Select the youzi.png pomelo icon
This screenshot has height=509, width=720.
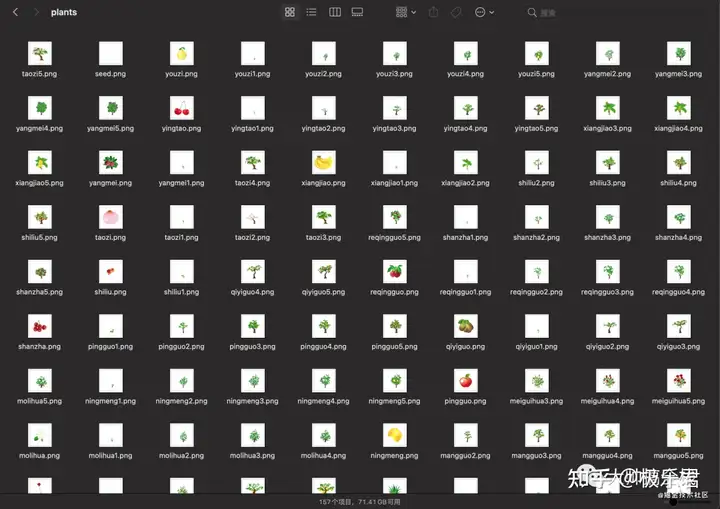tap(181, 53)
